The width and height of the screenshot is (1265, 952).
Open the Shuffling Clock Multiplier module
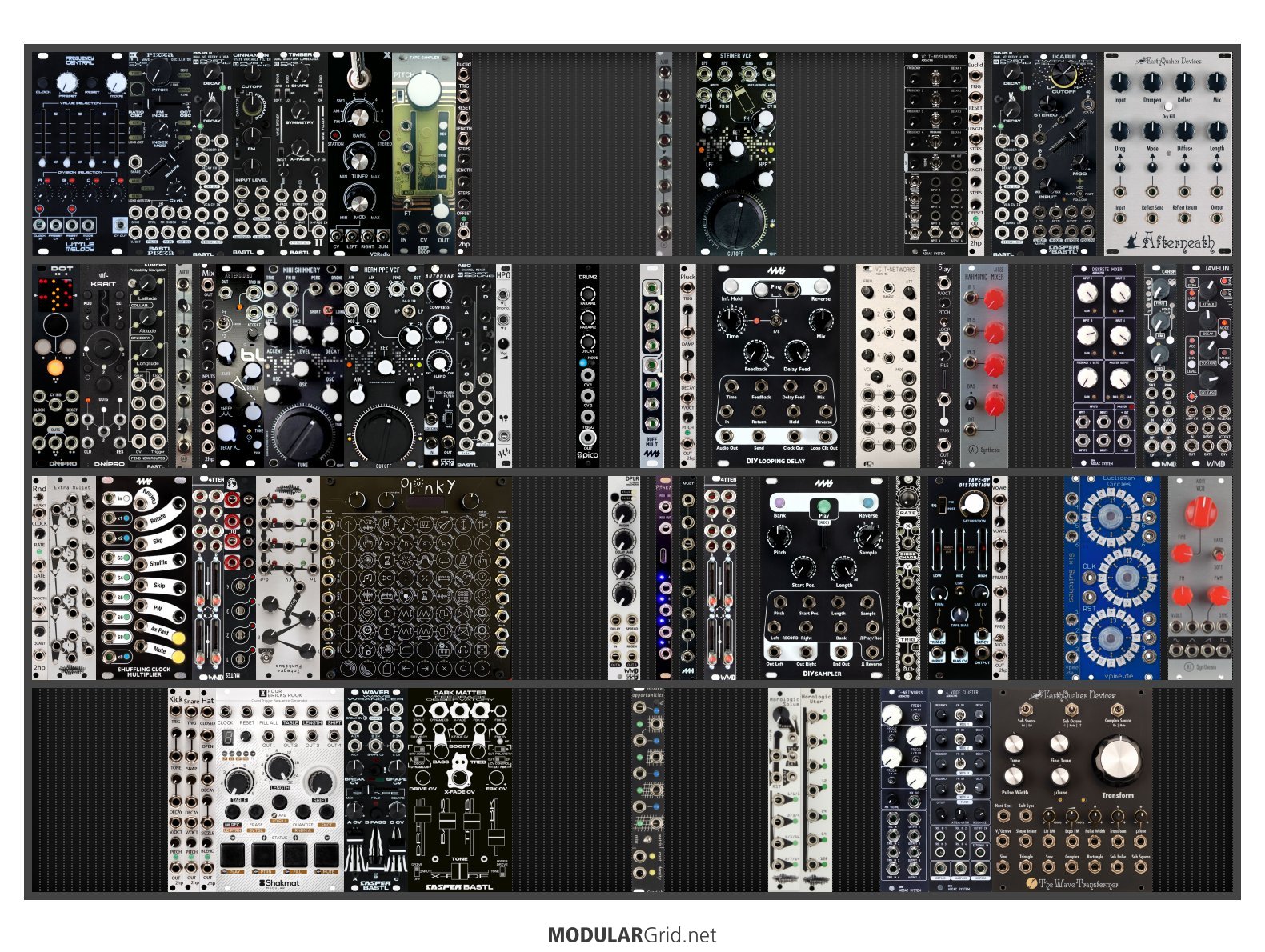click(x=144, y=578)
